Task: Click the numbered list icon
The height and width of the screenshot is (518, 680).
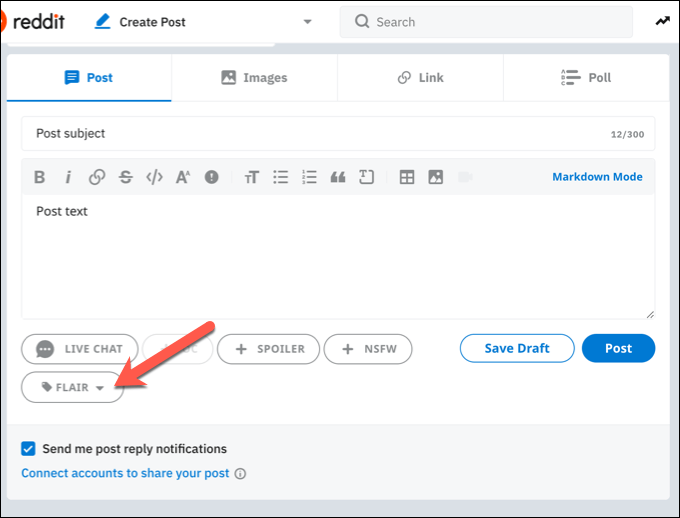Action: (x=309, y=177)
